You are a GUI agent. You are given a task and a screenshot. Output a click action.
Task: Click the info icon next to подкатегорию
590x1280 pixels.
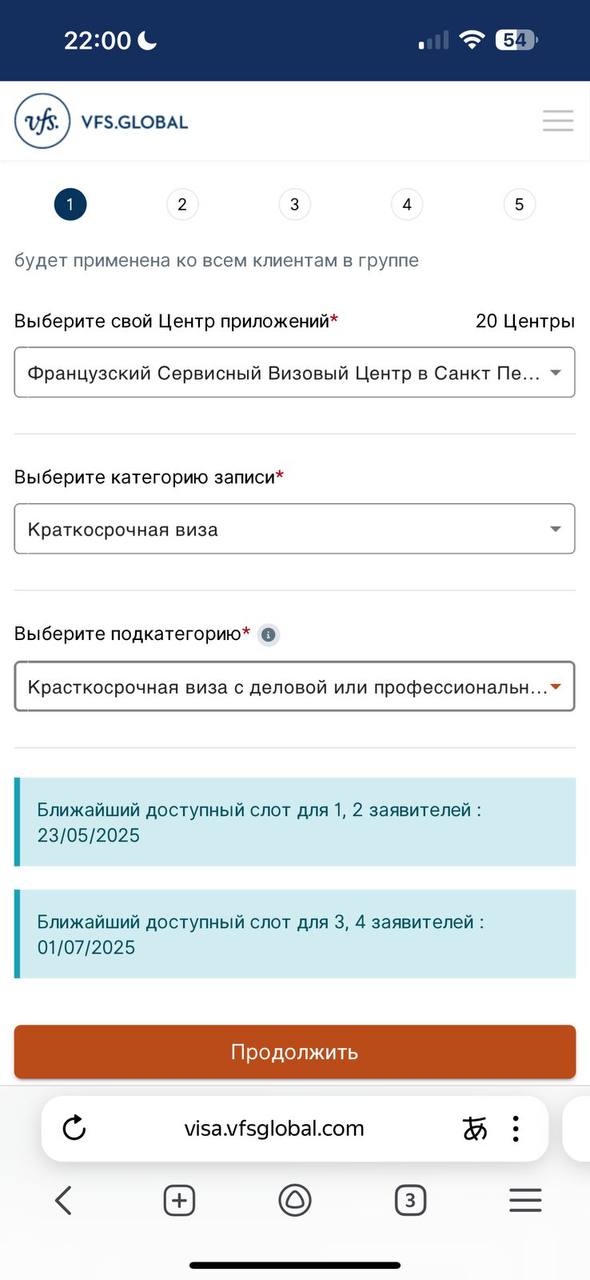click(x=267, y=634)
